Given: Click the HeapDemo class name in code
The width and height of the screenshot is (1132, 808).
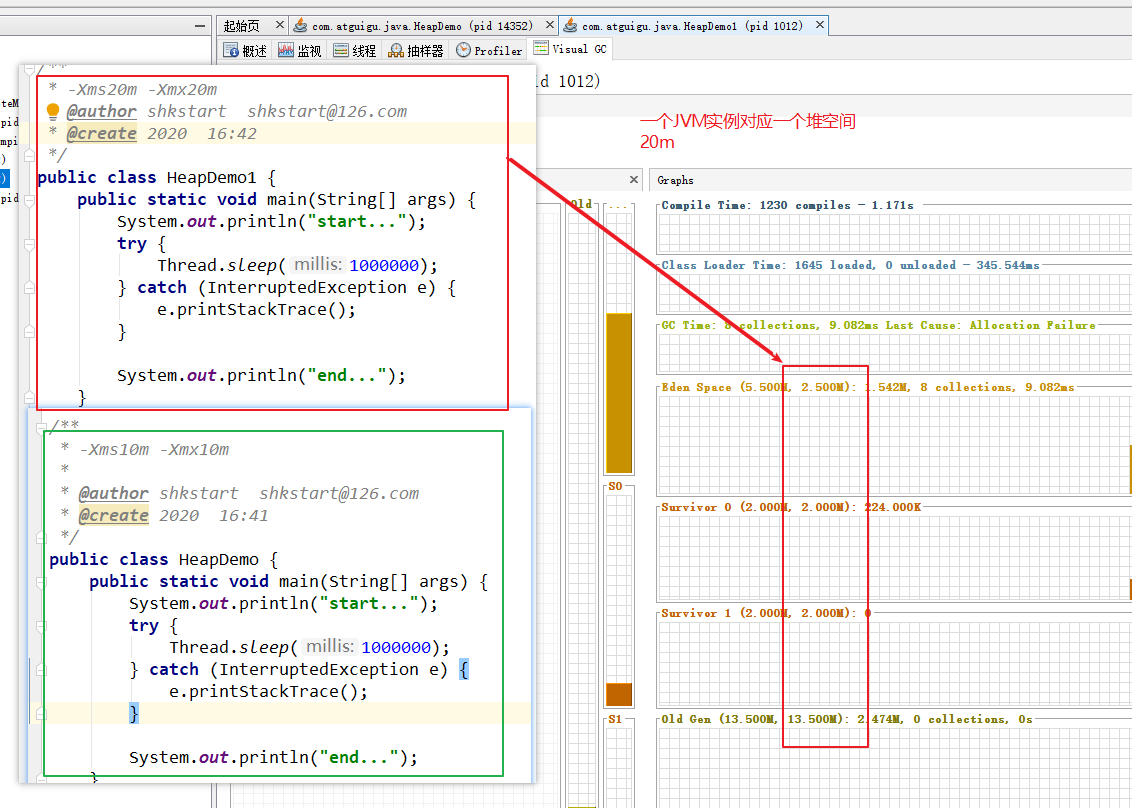Looking at the screenshot, I should (219, 560).
